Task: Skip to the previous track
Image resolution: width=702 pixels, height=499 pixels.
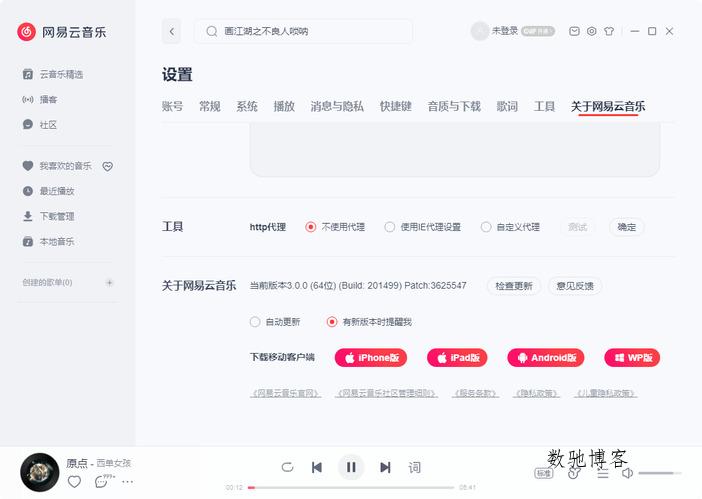Action: point(317,467)
